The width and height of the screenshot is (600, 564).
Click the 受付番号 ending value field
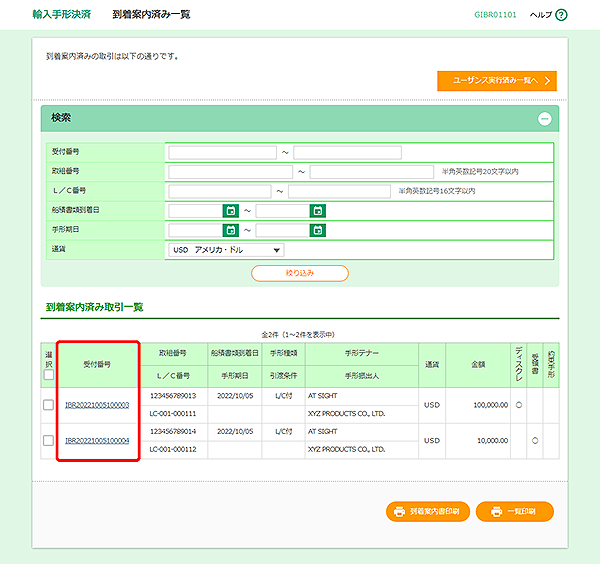(347, 153)
